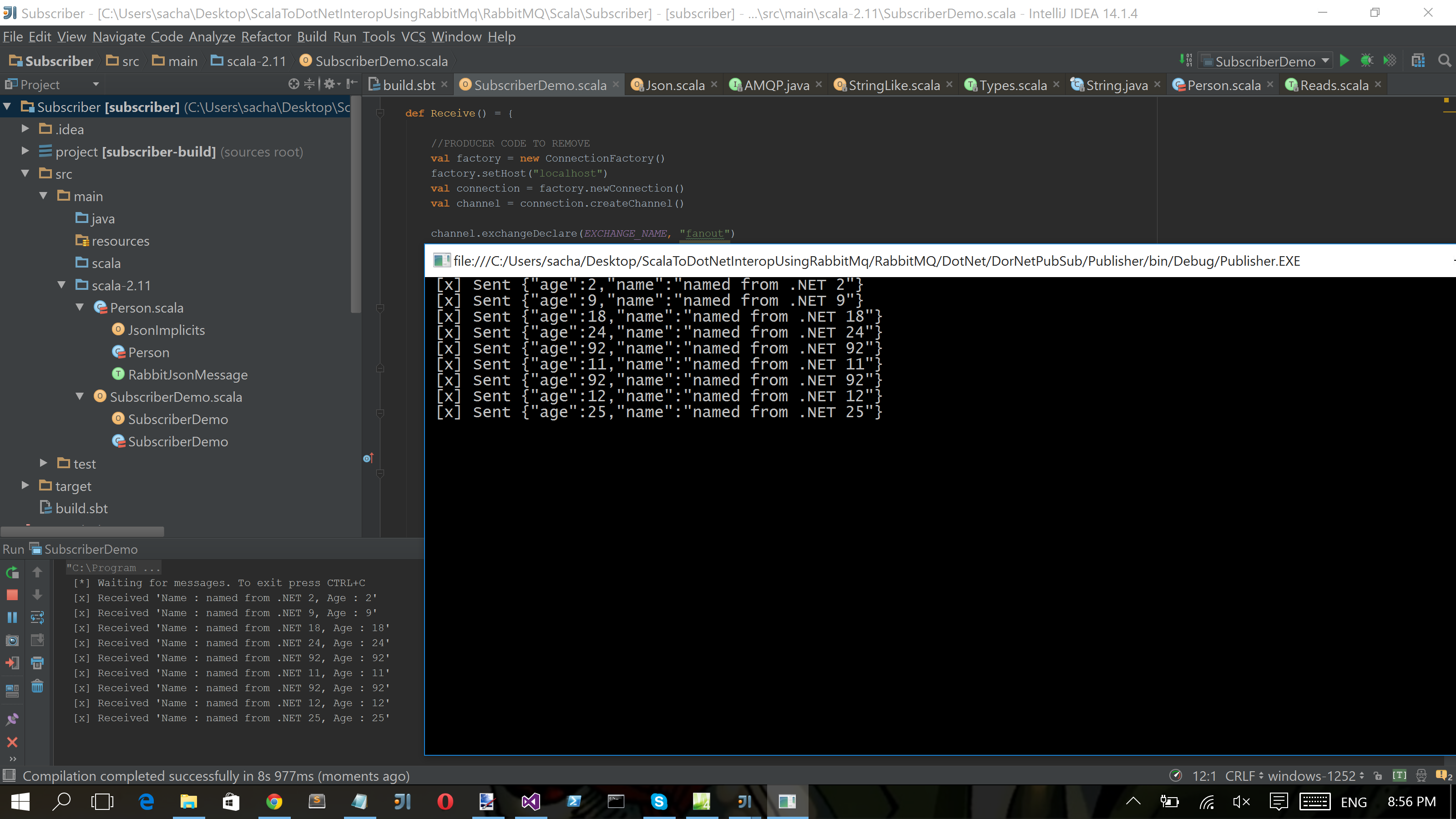Move up the stack trace arrow
The height and width of the screenshot is (819, 1456).
(37, 572)
